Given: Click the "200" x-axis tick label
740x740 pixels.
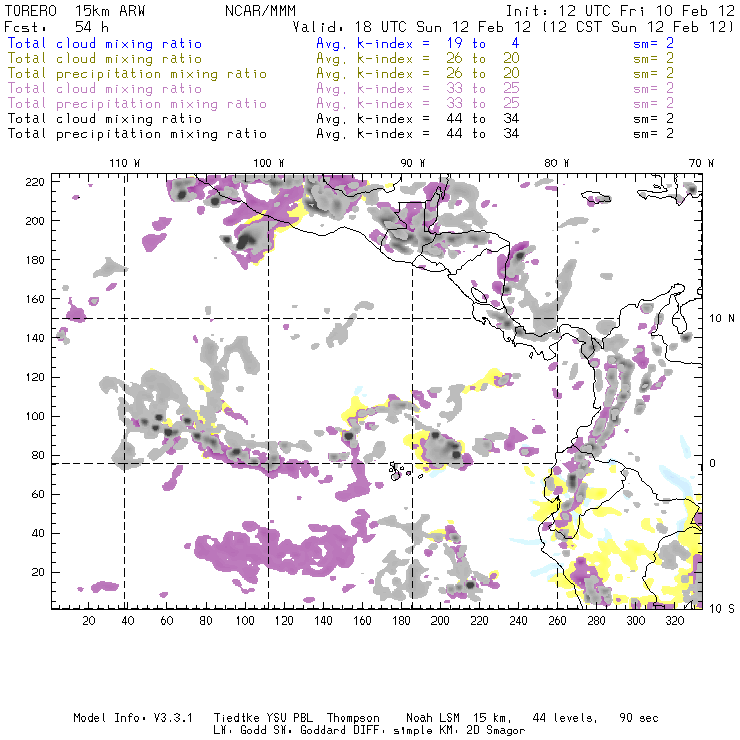Looking at the screenshot, I should click(x=440, y=621).
